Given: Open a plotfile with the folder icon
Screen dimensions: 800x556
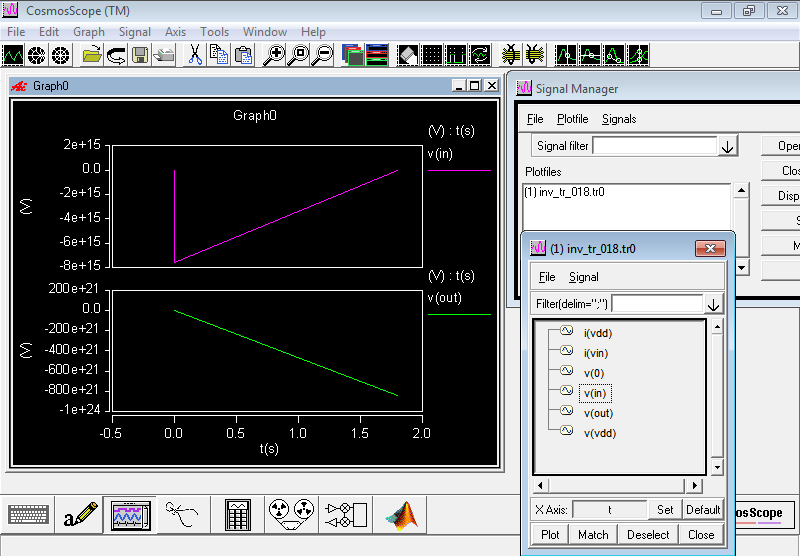Looking at the screenshot, I should pyautogui.click(x=92, y=55).
